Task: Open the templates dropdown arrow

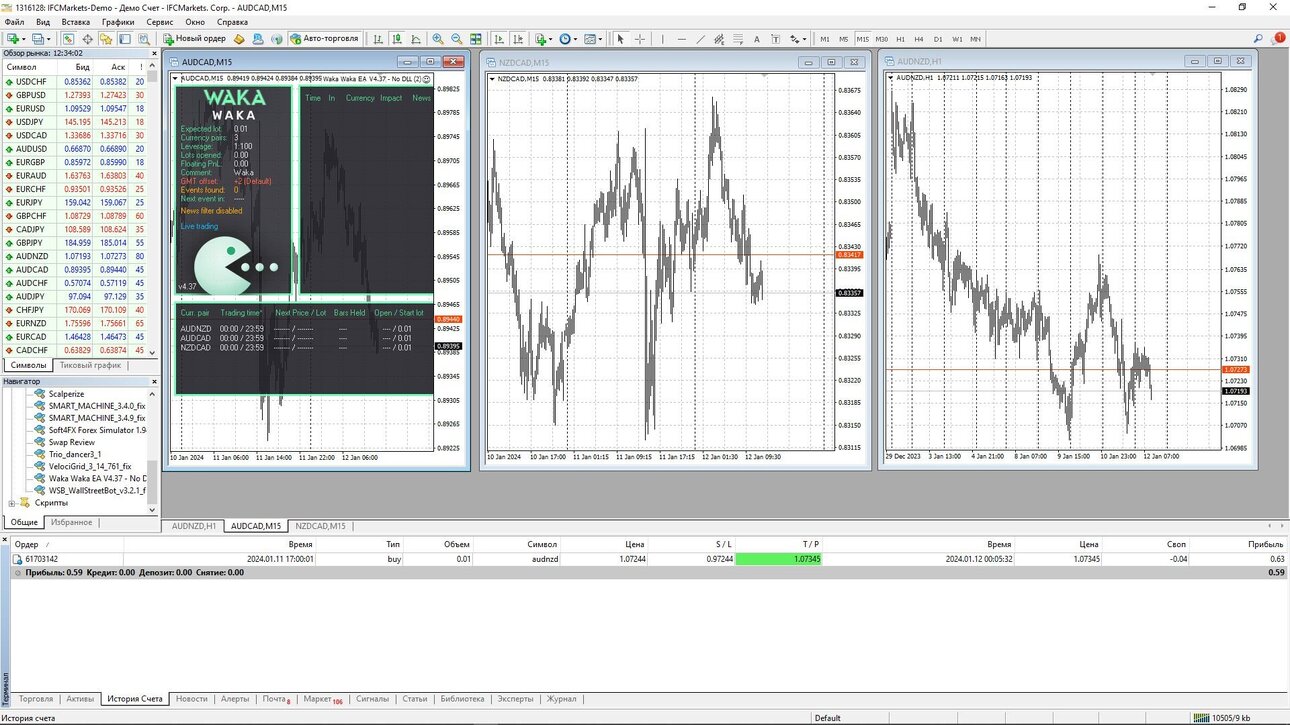Action: pos(601,39)
